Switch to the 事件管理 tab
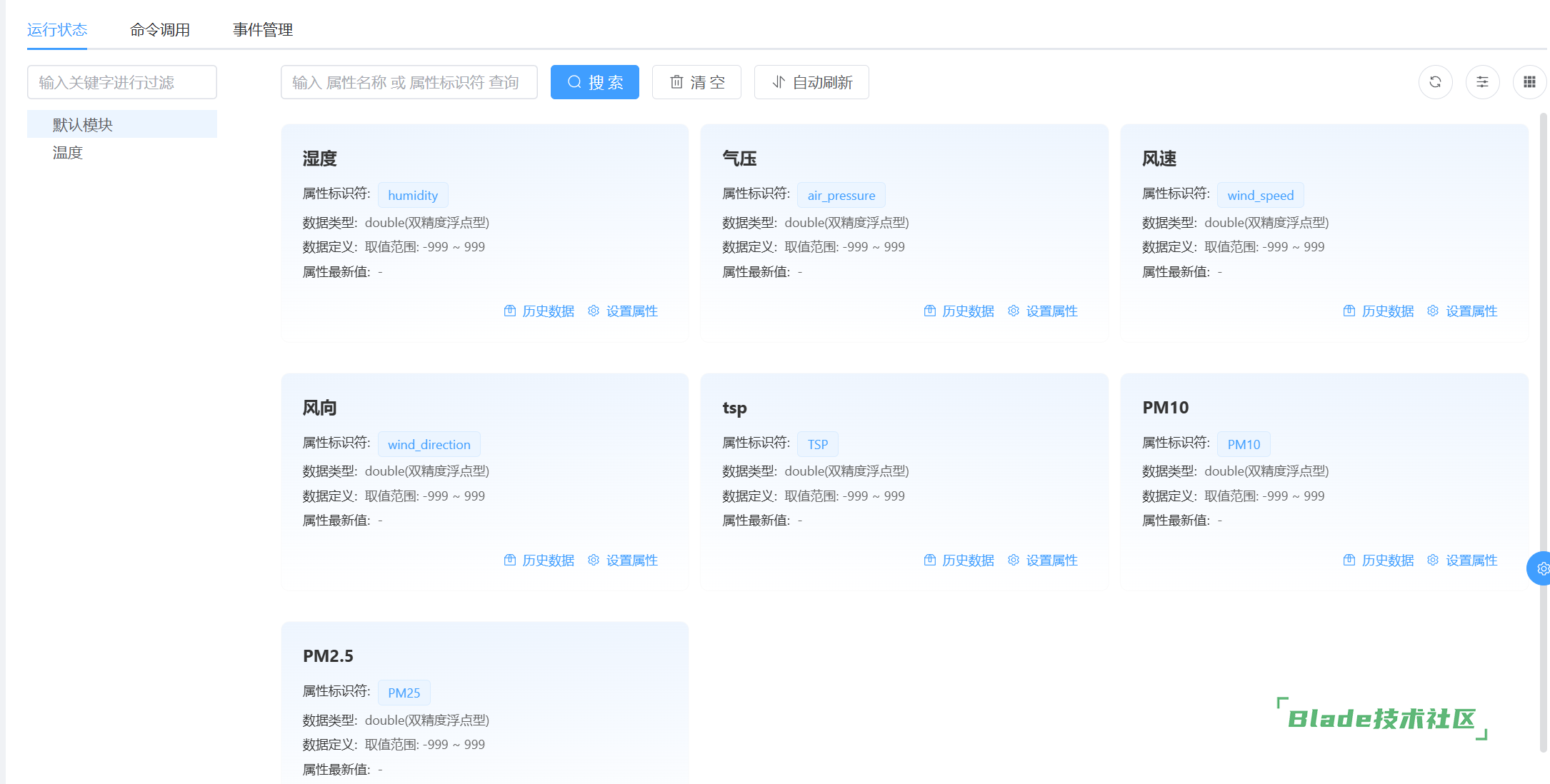This screenshot has width=1550, height=784. 263,30
